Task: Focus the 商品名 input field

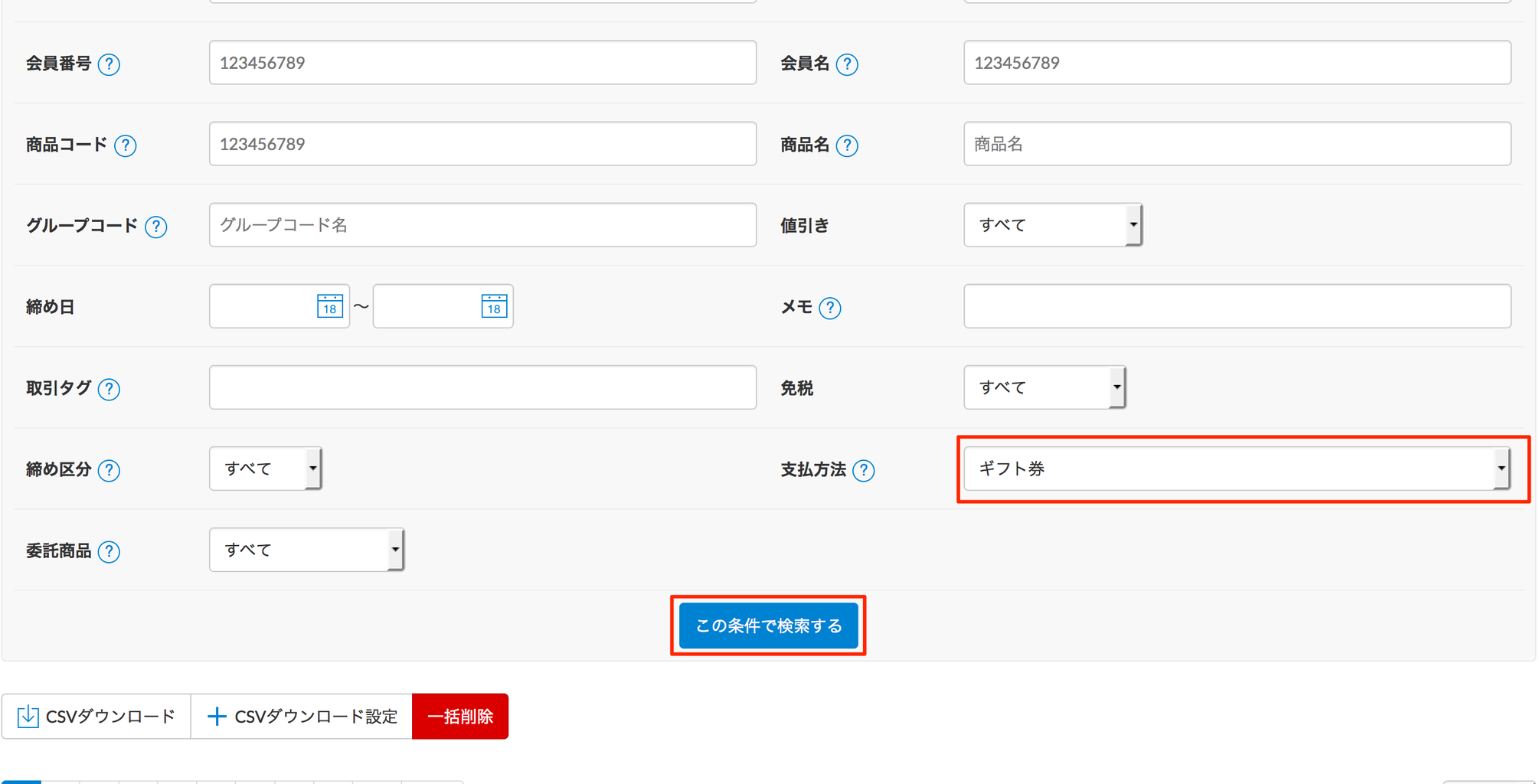Action: click(x=1238, y=144)
